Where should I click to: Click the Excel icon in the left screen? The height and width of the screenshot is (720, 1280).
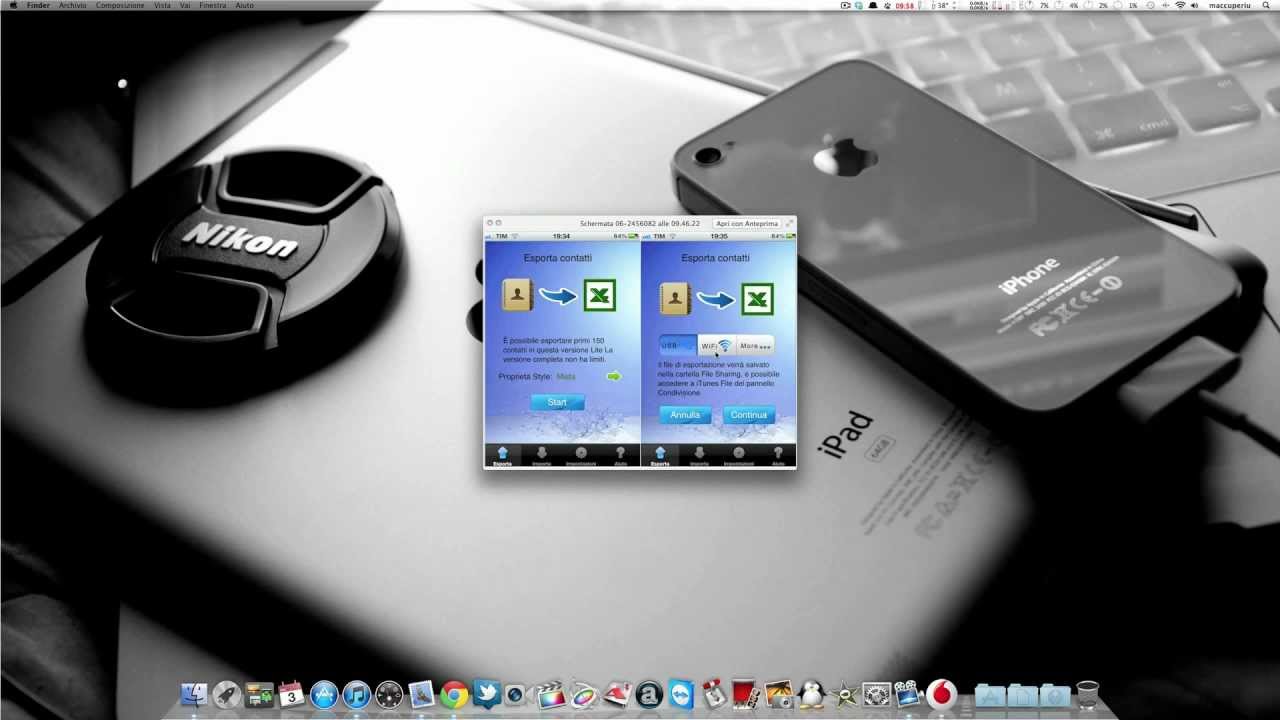tap(599, 296)
